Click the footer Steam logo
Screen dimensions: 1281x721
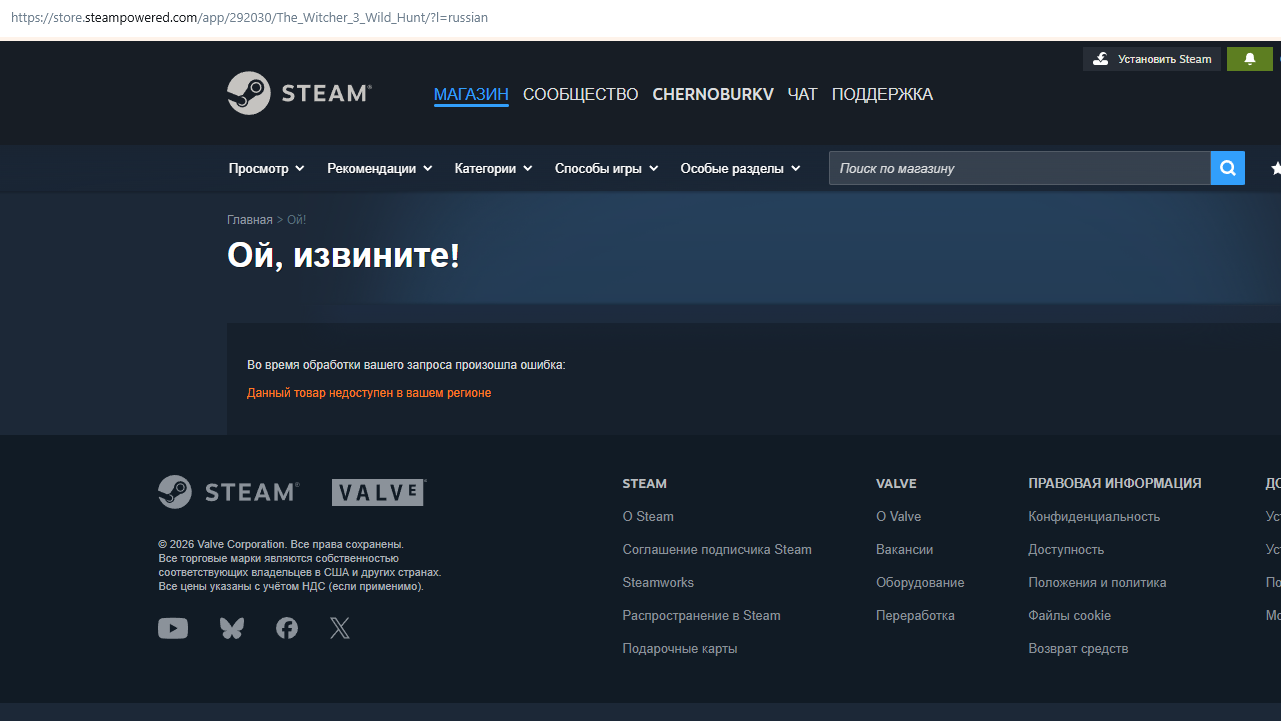point(229,492)
